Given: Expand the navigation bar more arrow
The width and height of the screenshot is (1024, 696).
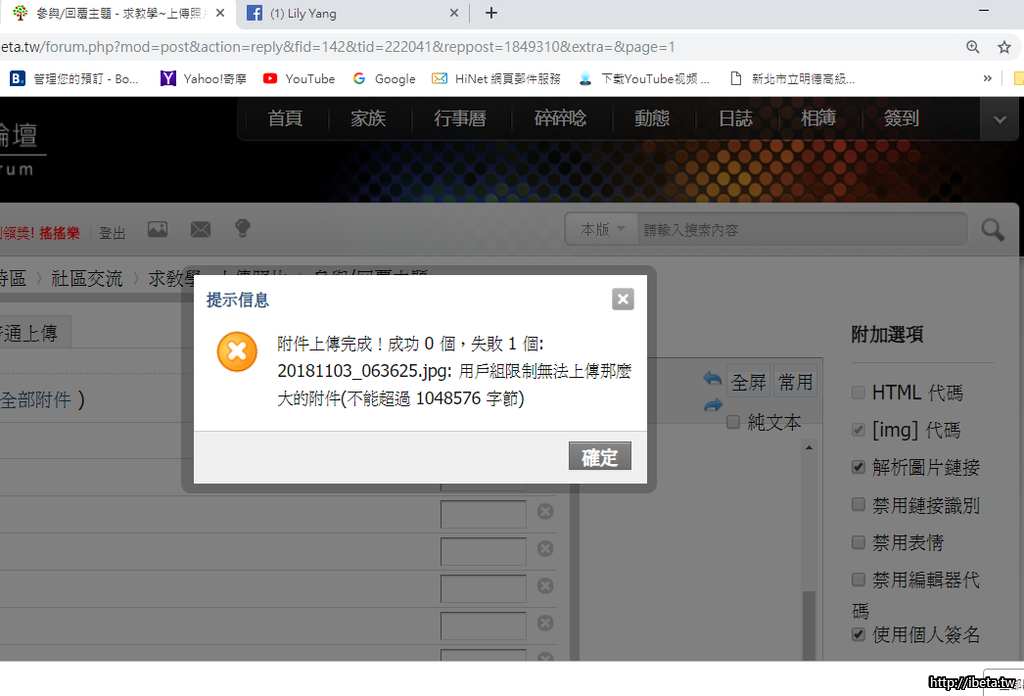Looking at the screenshot, I should [999, 119].
